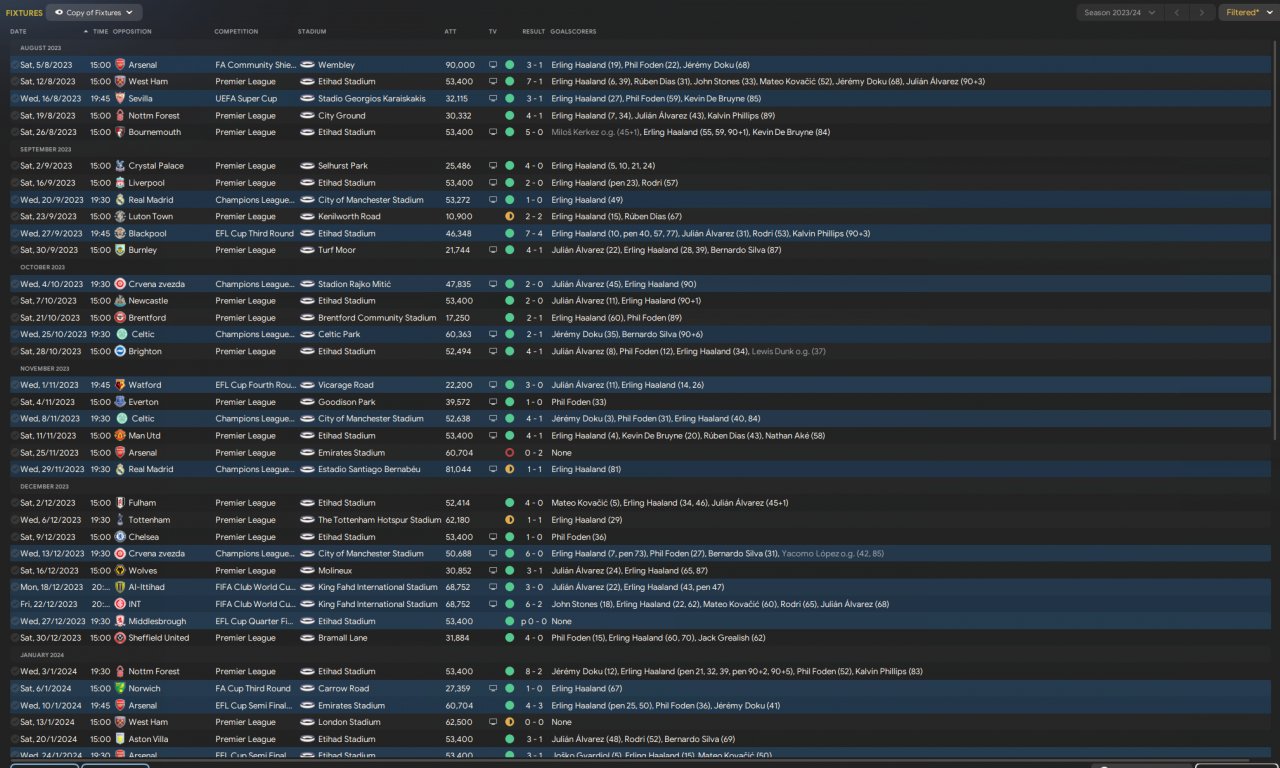Image resolution: width=1280 pixels, height=768 pixels.
Task: Click the green win indicator on the Blackpool row
Action: click(x=509, y=233)
